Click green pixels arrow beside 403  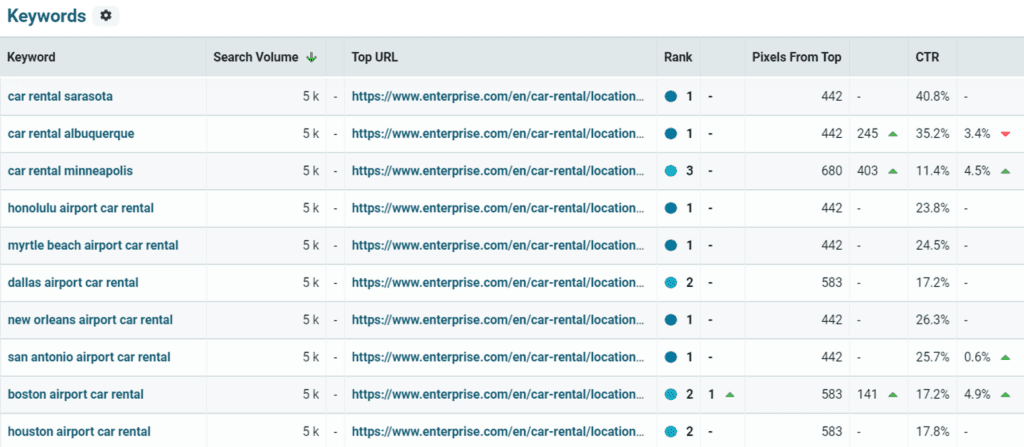(x=892, y=171)
